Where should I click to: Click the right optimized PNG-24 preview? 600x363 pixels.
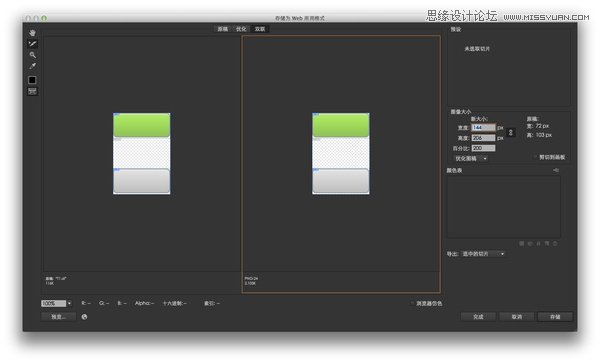(341, 153)
